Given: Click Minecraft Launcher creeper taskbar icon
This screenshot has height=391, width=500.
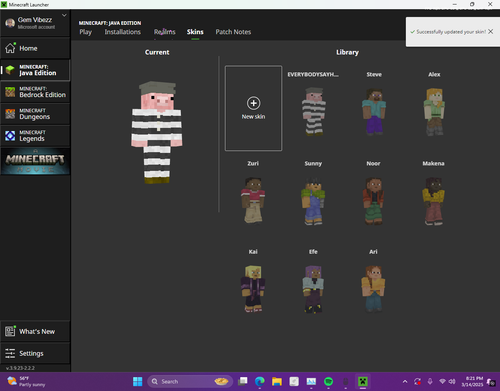Looking at the screenshot, I should (363, 381).
